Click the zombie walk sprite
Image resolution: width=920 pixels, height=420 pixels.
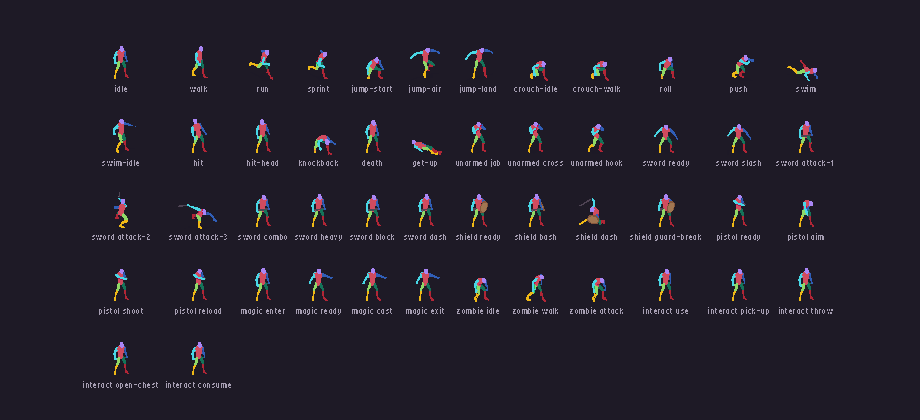535,287
